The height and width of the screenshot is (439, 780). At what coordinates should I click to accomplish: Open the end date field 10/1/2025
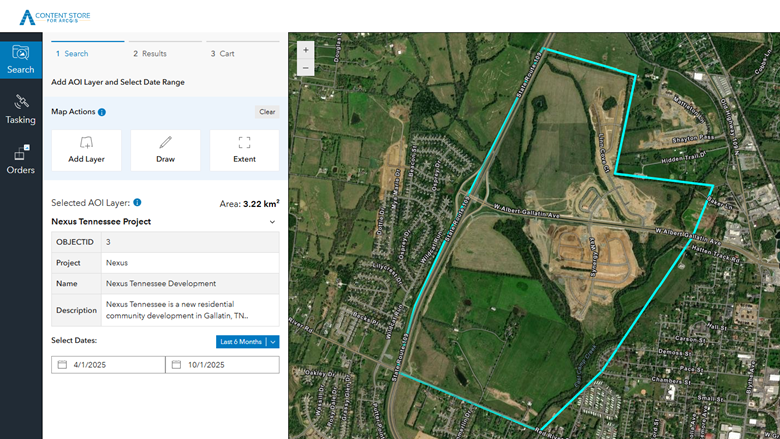coord(222,365)
